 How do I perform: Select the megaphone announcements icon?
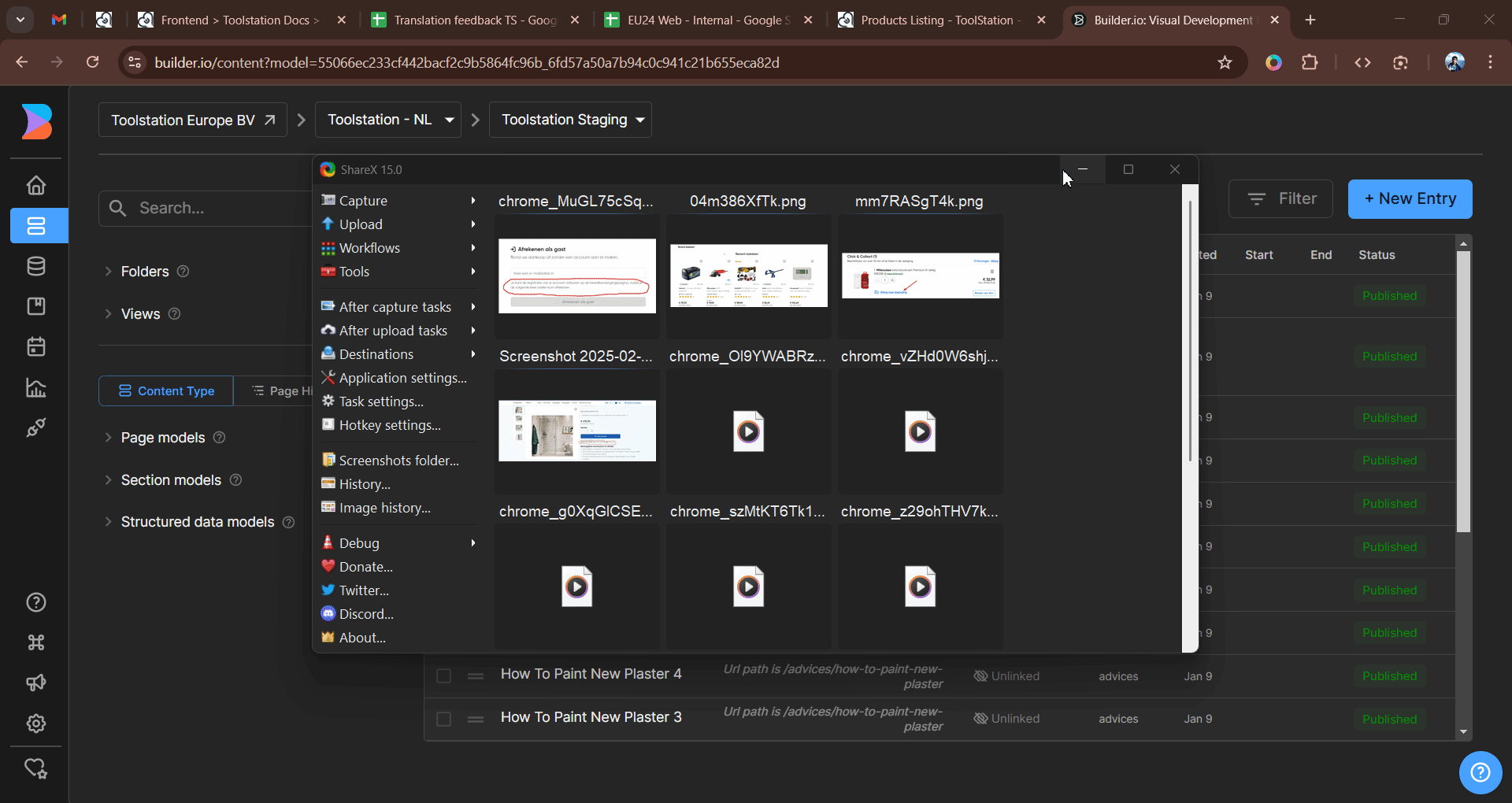tap(36, 683)
